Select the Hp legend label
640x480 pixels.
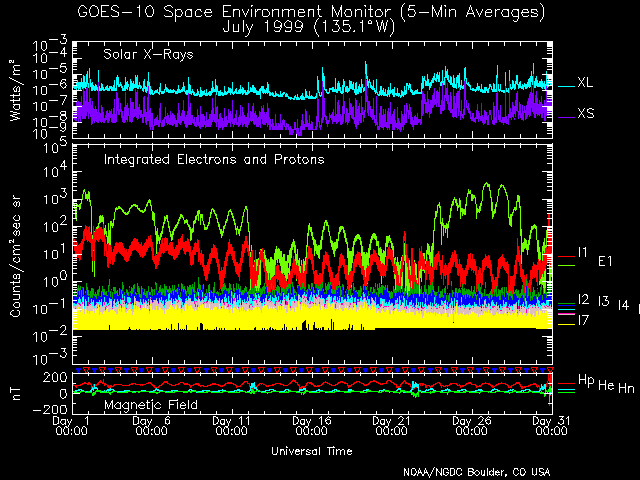(x=586, y=380)
